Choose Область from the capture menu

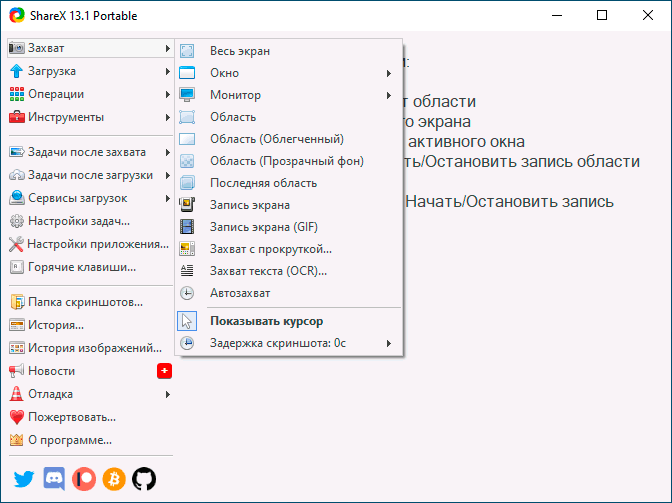point(289,117)
